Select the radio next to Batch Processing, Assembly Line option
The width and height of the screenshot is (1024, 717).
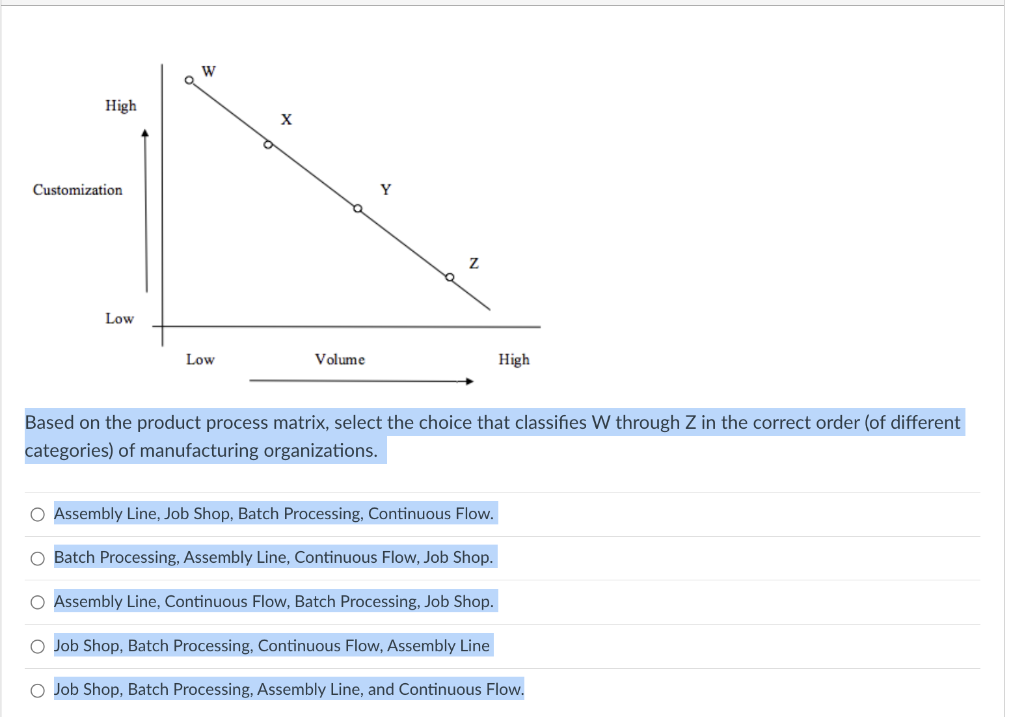pyautogui.click(x=36, y=557)
